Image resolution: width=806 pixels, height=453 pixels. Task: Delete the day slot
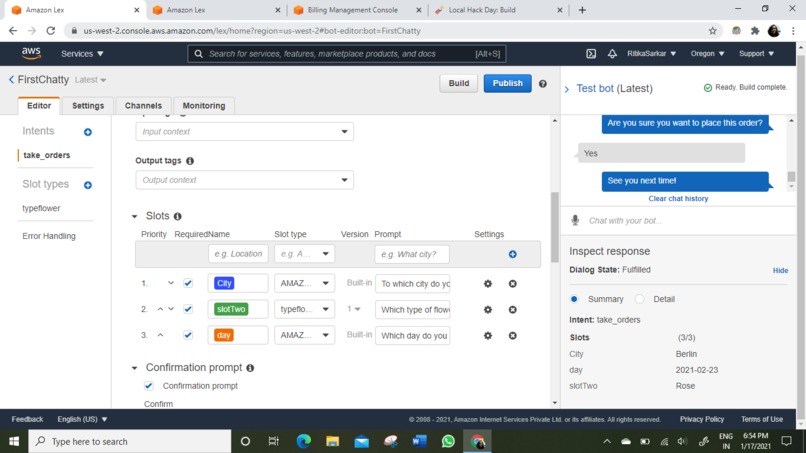512,335
